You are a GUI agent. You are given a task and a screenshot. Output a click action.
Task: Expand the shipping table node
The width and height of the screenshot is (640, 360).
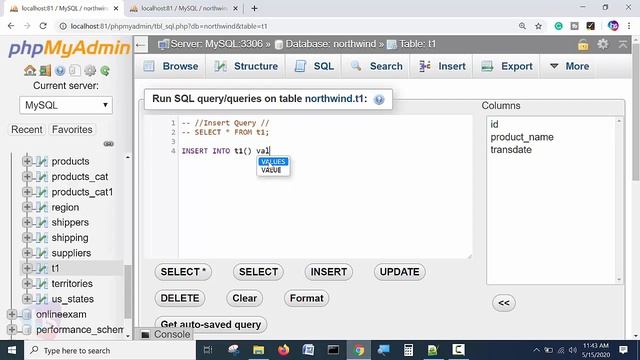27,238
